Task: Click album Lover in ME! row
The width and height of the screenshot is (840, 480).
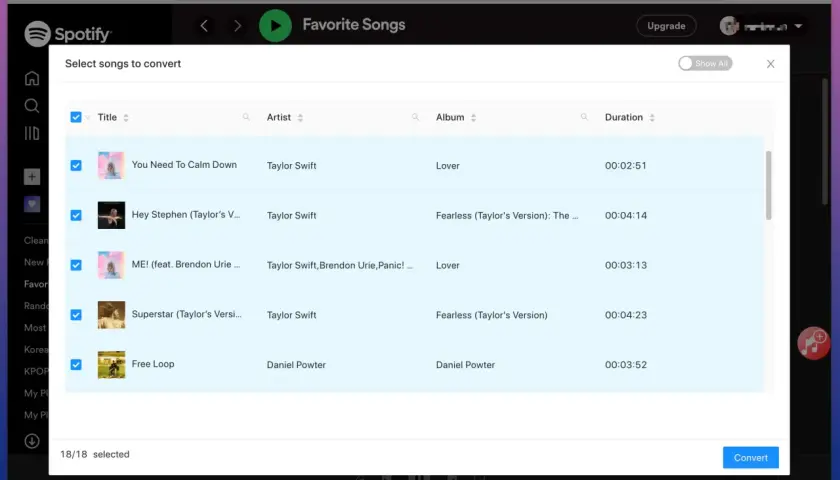Action: [x=448, y=265]
